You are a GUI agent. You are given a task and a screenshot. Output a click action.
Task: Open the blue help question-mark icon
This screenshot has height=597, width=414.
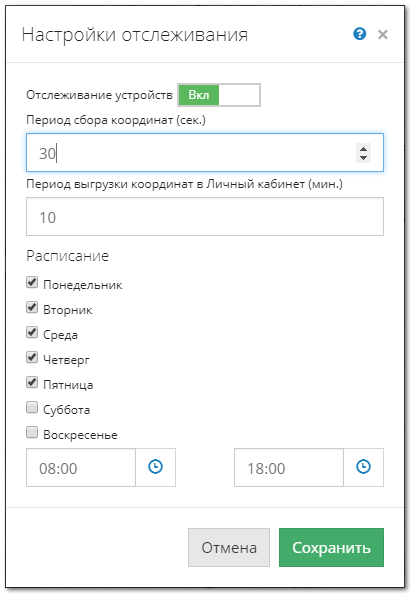(x=360, y=34)
